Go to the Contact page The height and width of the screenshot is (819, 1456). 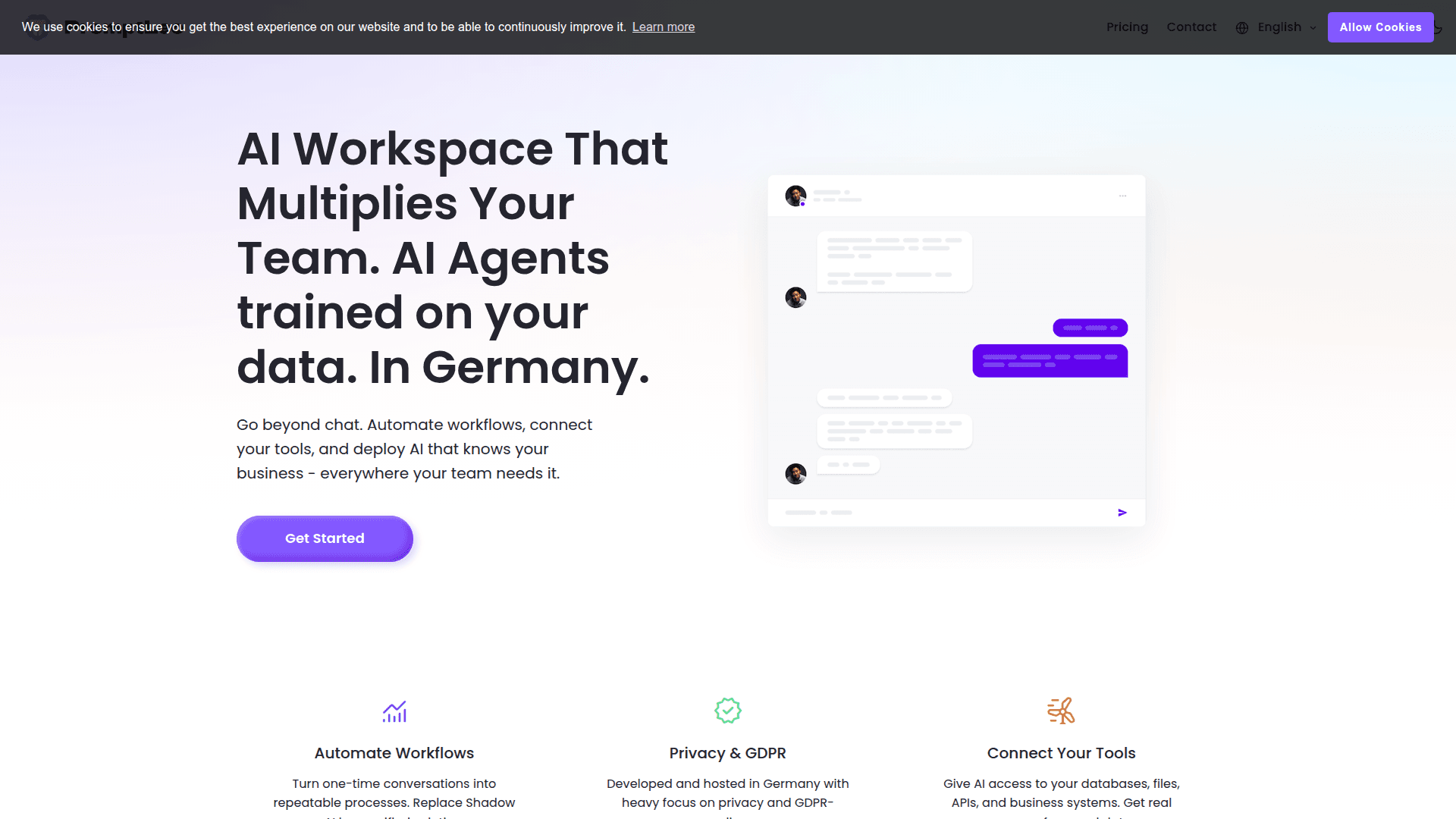pyautogui.click(x=1191, y=27)
